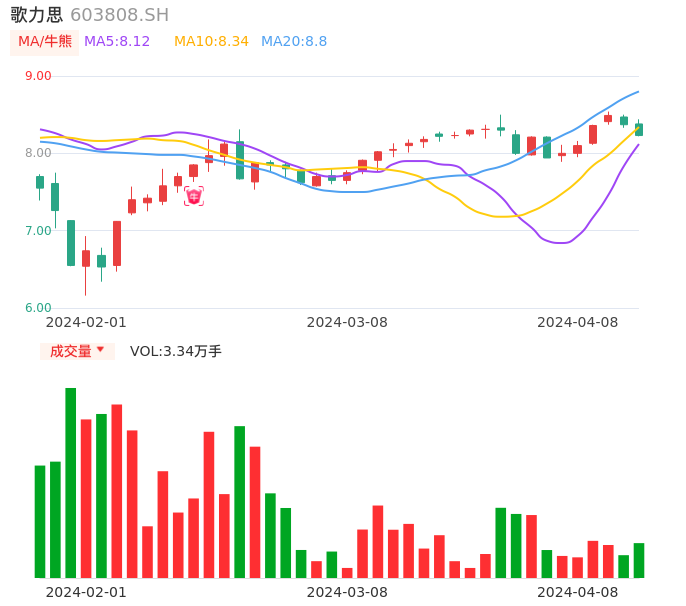Click the MA5:8.12 legend label
This screenshot has width=686, height=606.
pyautogui.click(x=117, y=42)
